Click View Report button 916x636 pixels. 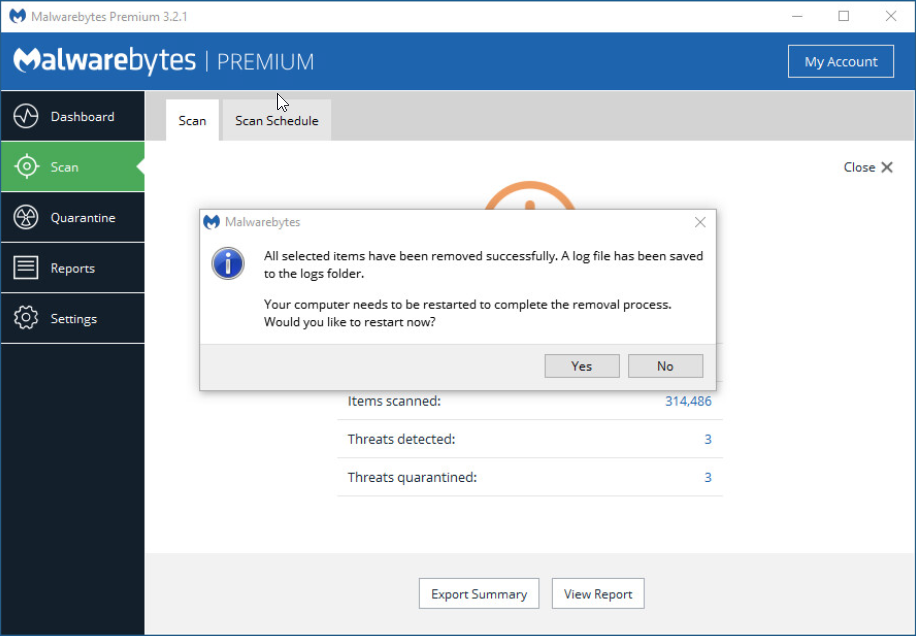tap(598, 594)
